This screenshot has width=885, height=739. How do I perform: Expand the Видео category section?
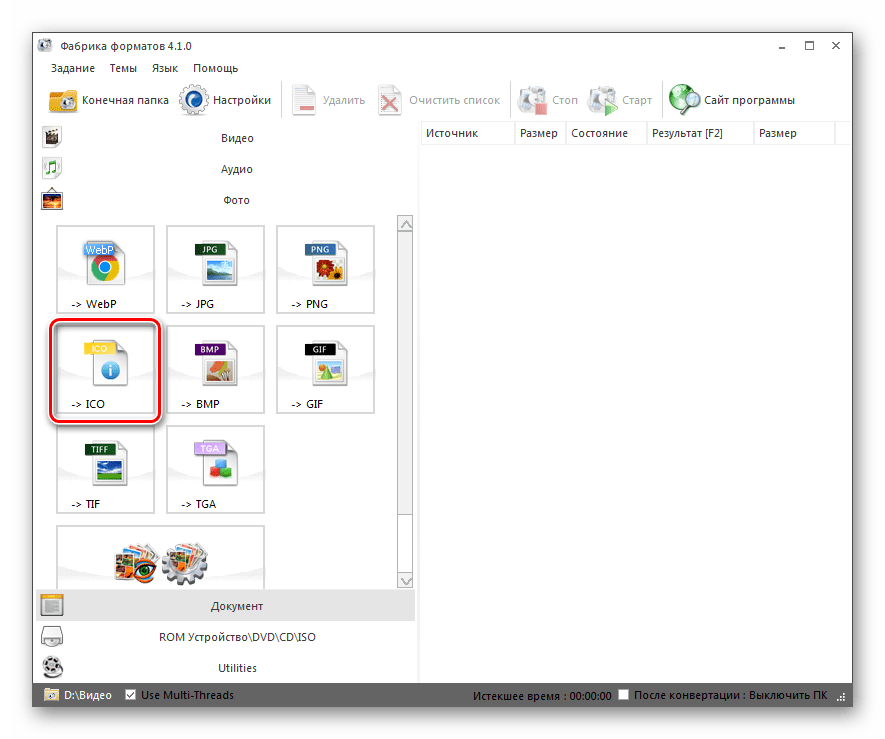pos(226,138)
